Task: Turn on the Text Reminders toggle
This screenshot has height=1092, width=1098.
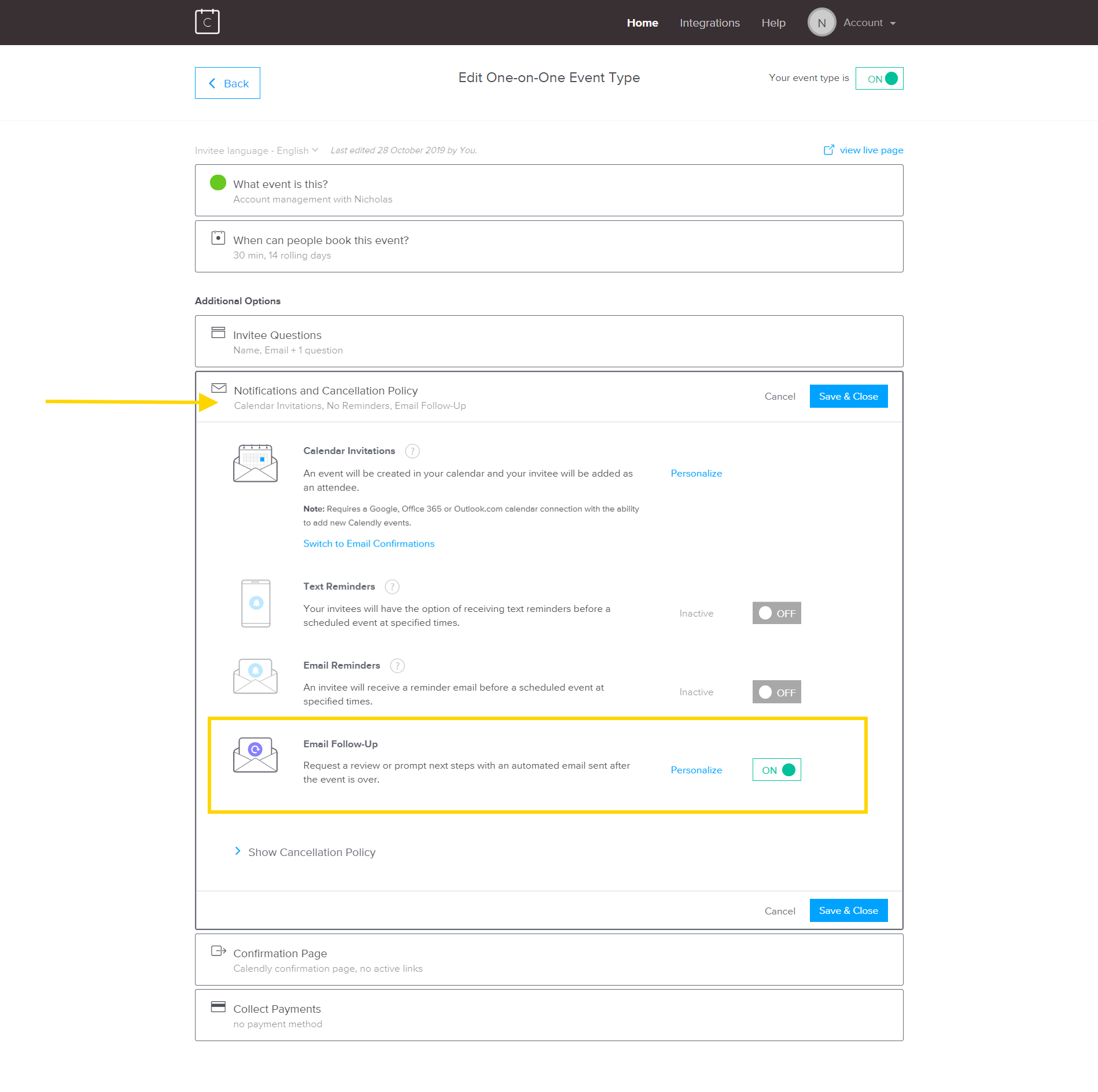Action: (x=776, y=613)
